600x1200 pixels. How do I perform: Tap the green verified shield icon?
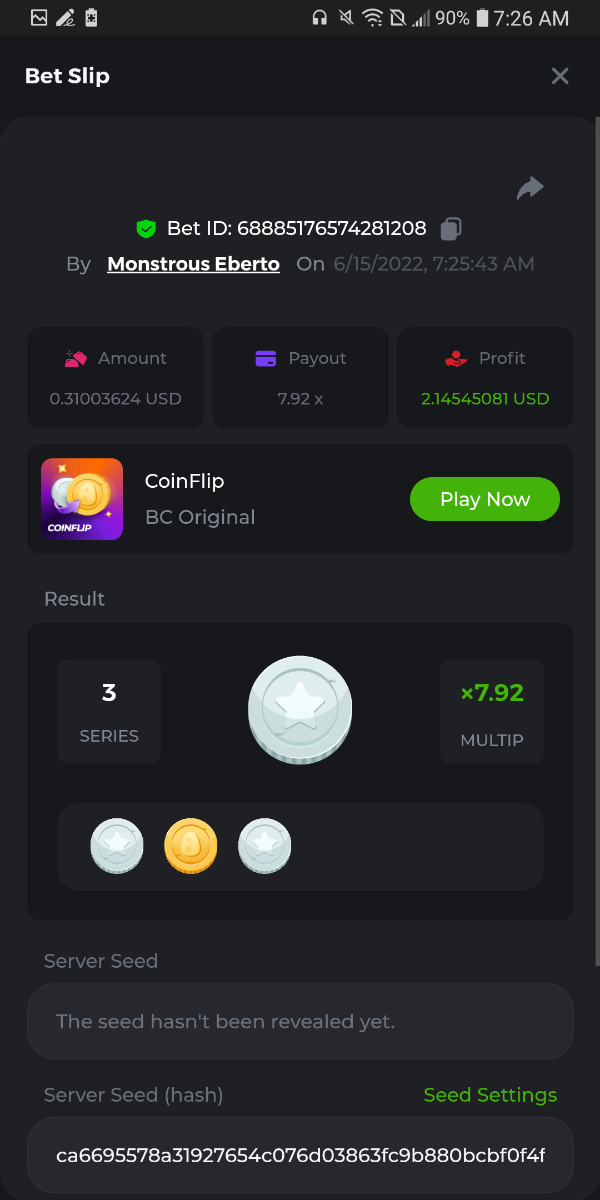click(x=146, y=229)
